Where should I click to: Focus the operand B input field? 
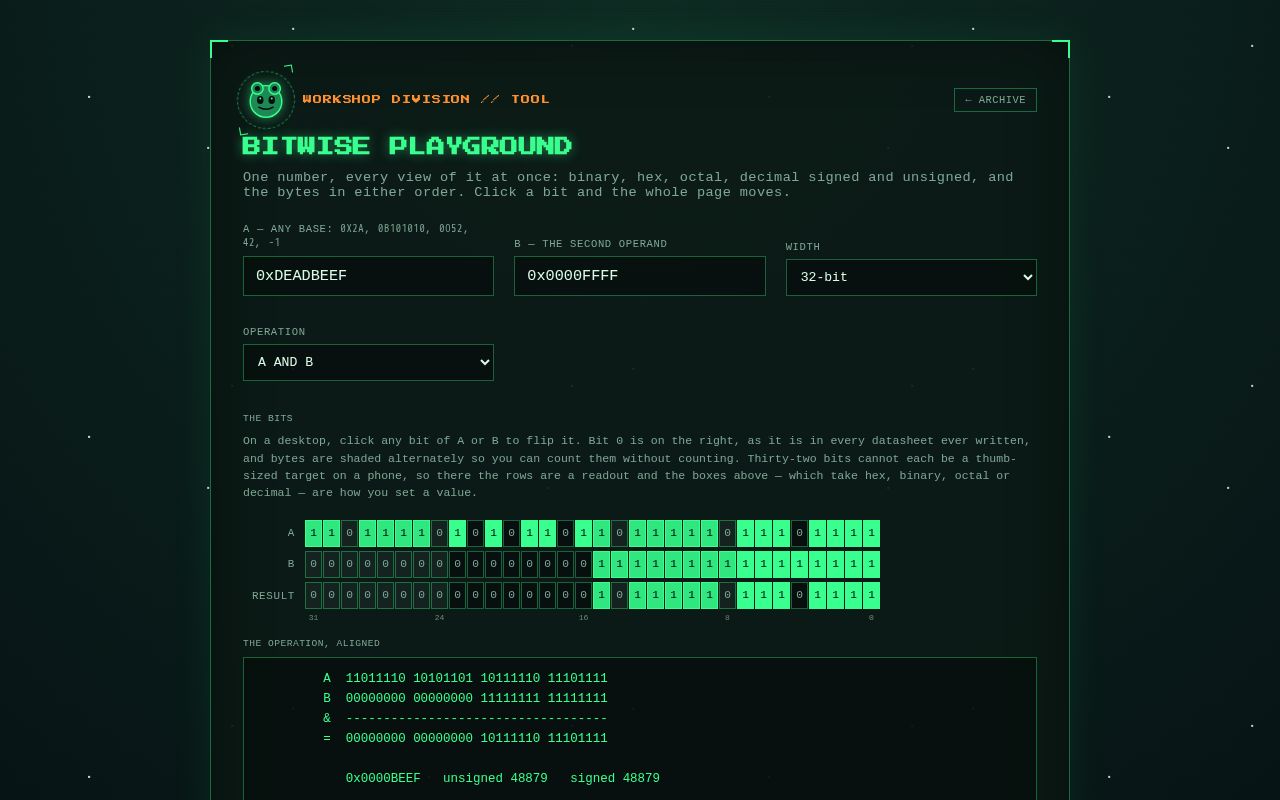(640, 276)
